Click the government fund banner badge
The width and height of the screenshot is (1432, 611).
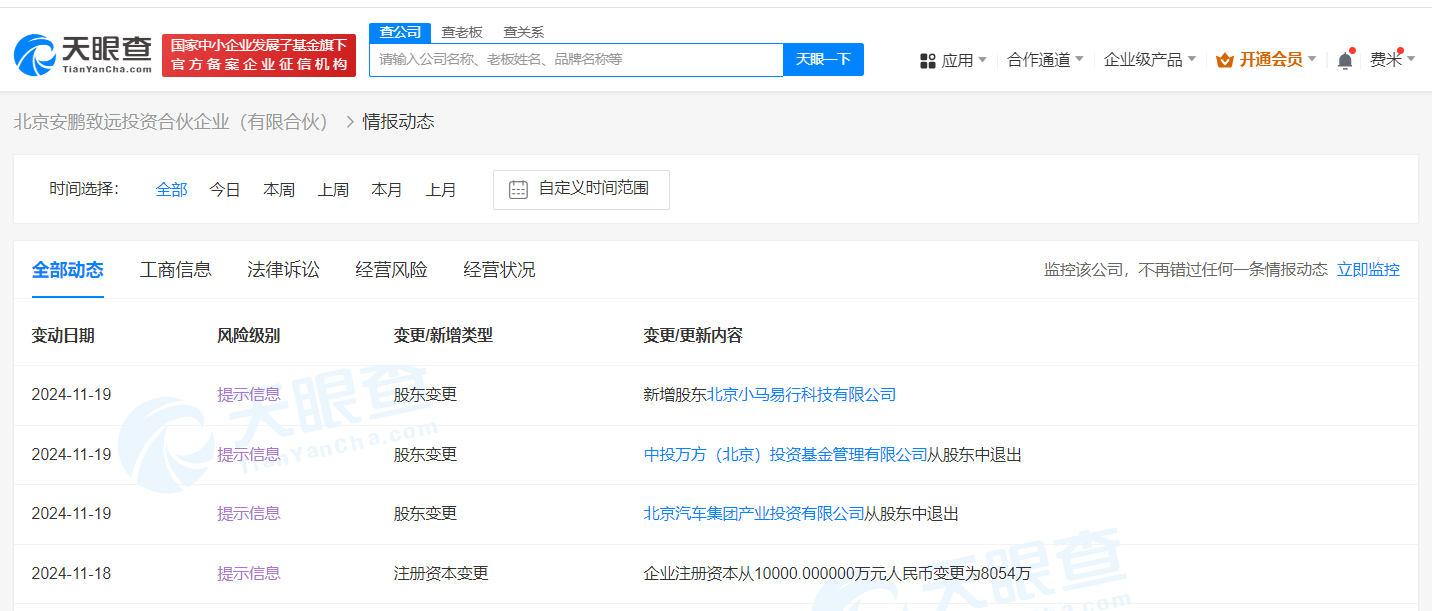tap(259, 55)
